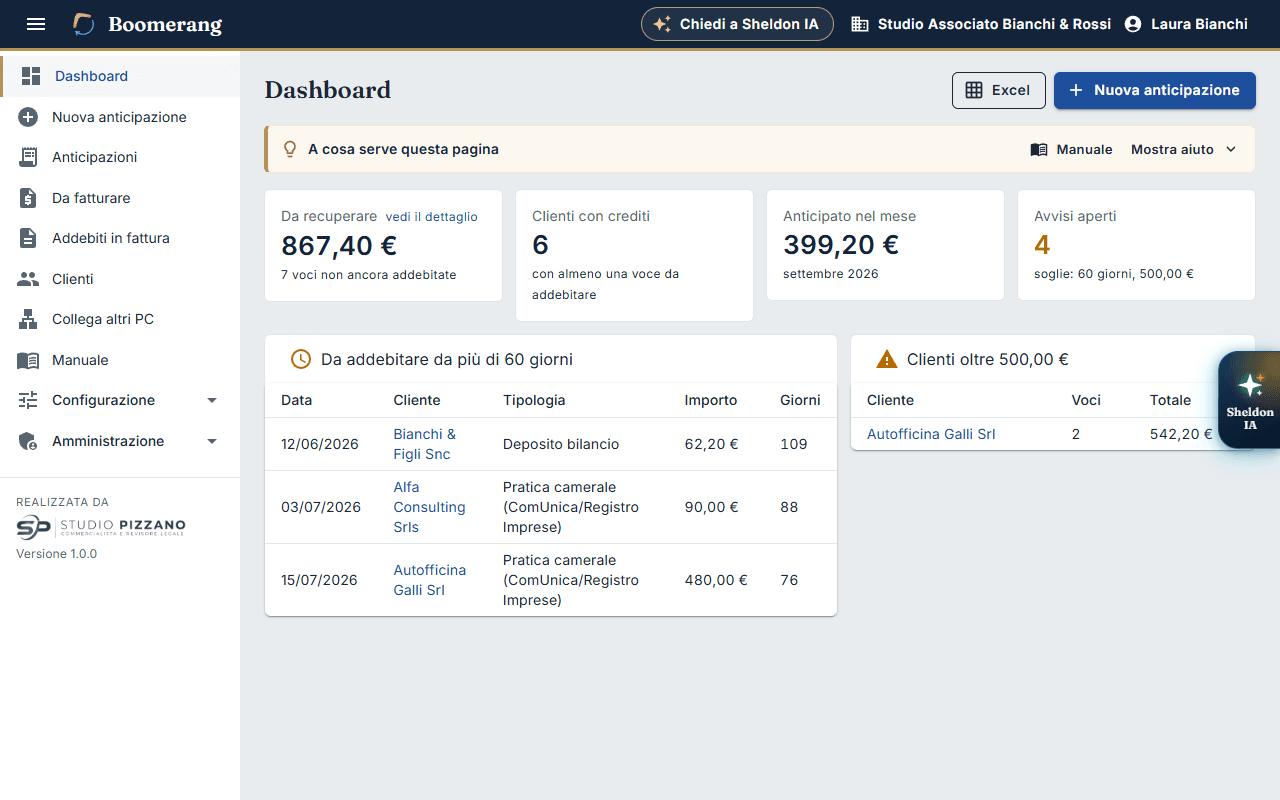This screenshot has width=1280, height=800.
Task: Click the Studio Pizzano logo
Action: pyautogui.click(x=101, y=526)
